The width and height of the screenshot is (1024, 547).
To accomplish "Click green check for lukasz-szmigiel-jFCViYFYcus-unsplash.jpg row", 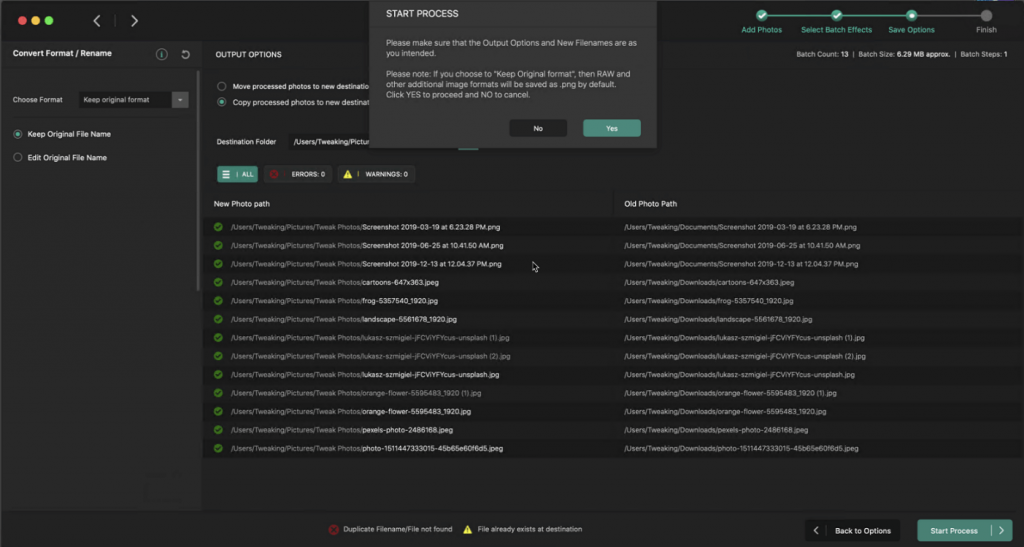I will [x=218, y=375].
